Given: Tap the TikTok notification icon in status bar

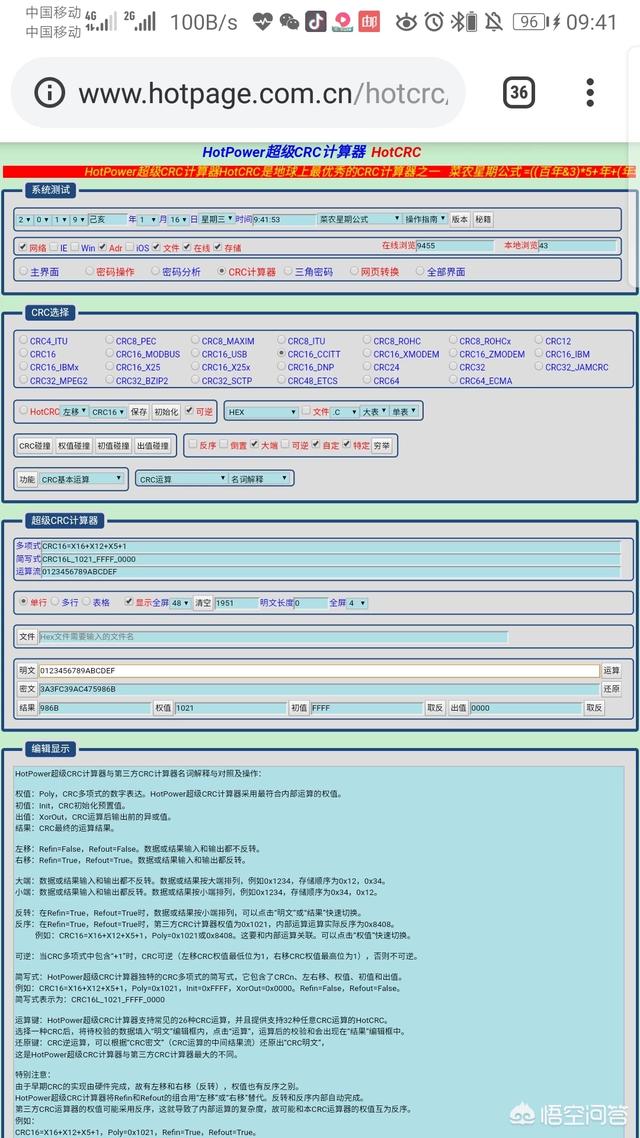Looking at the screenshot, I should pos(315,21).
